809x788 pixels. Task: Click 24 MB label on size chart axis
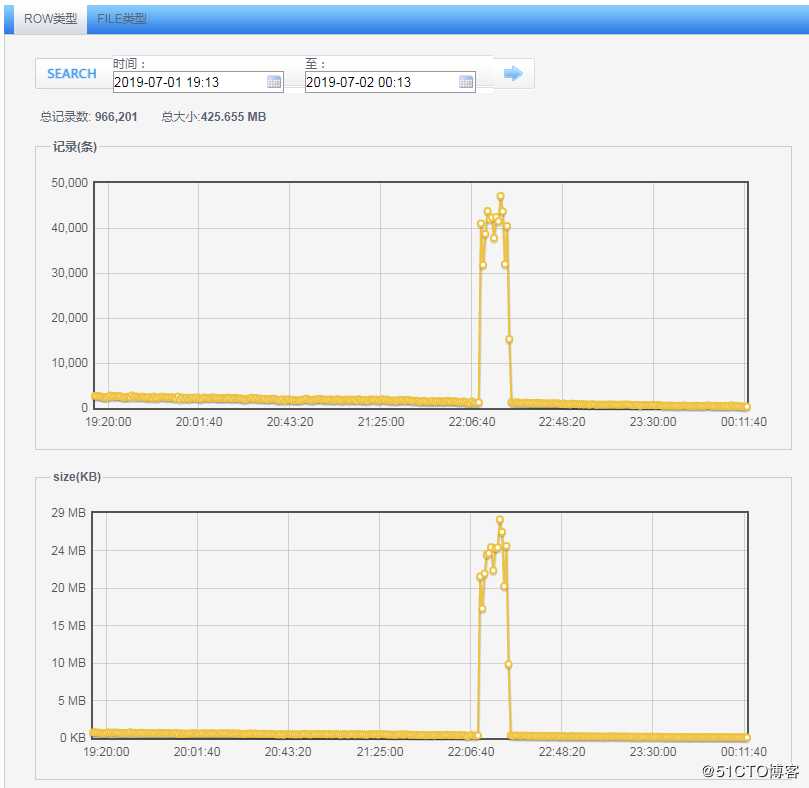point(69,551)
